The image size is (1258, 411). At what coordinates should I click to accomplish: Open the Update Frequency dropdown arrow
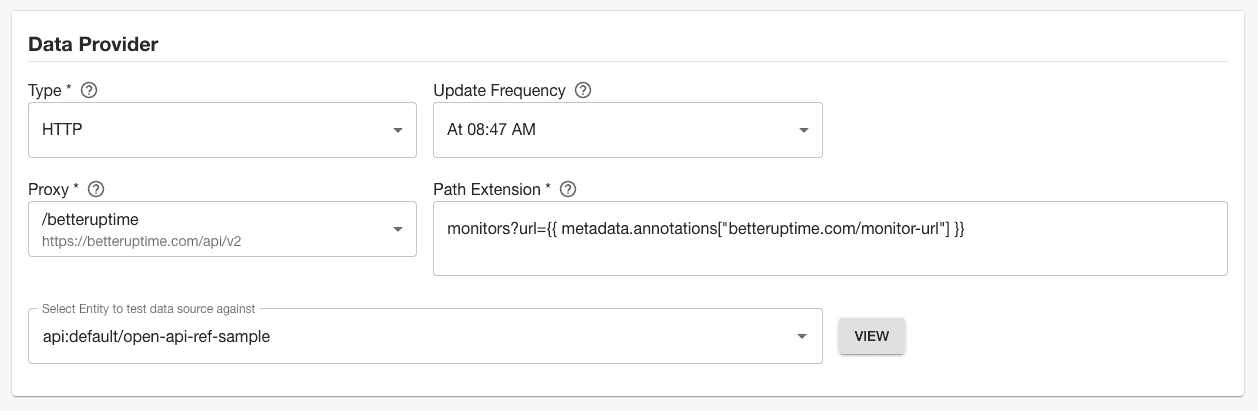tap(803, 130)
